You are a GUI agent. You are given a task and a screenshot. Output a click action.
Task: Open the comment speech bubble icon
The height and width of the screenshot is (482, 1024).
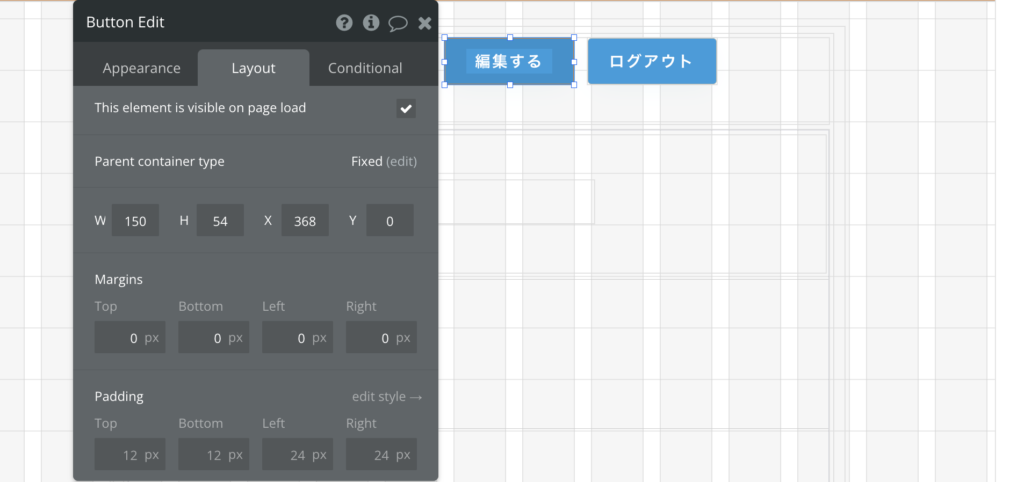point(398,23)
